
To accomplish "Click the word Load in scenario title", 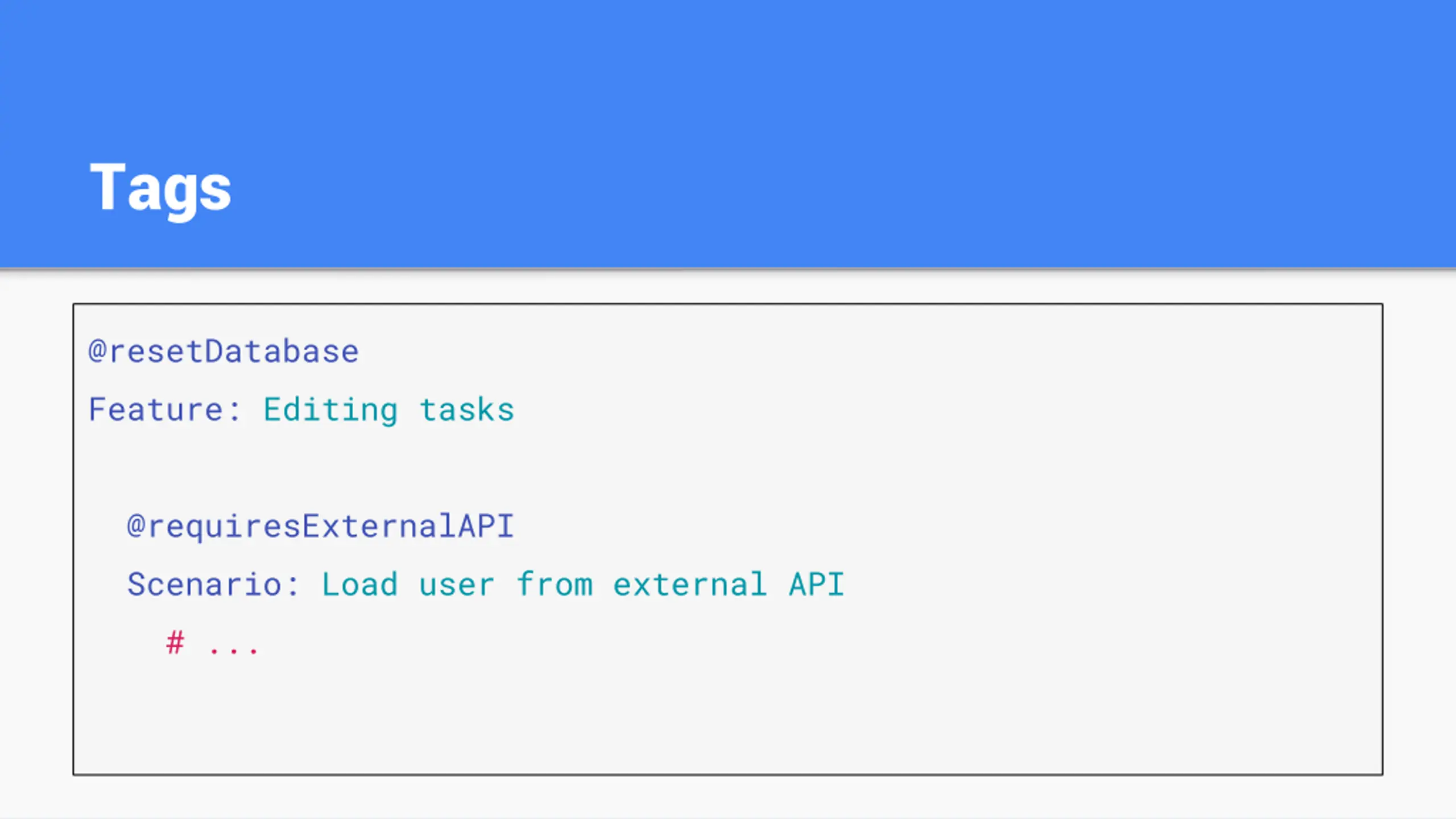I will (359, 584).
